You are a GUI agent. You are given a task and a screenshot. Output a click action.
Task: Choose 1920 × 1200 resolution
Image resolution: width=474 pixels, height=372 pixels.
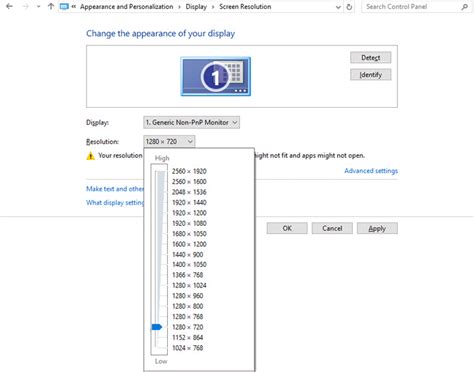pyautogui.click(x=189, y=213)
